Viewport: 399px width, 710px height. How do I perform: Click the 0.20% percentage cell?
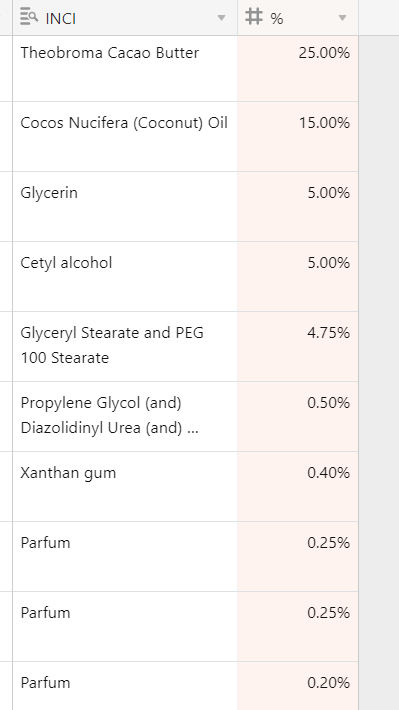(298, 686)
